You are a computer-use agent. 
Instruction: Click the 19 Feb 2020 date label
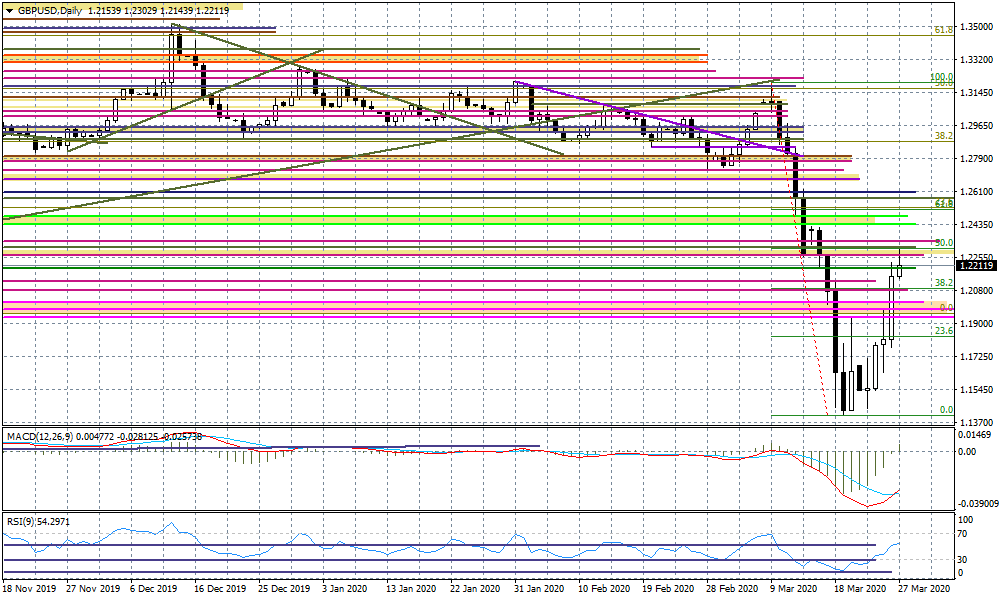pos(668,589)
